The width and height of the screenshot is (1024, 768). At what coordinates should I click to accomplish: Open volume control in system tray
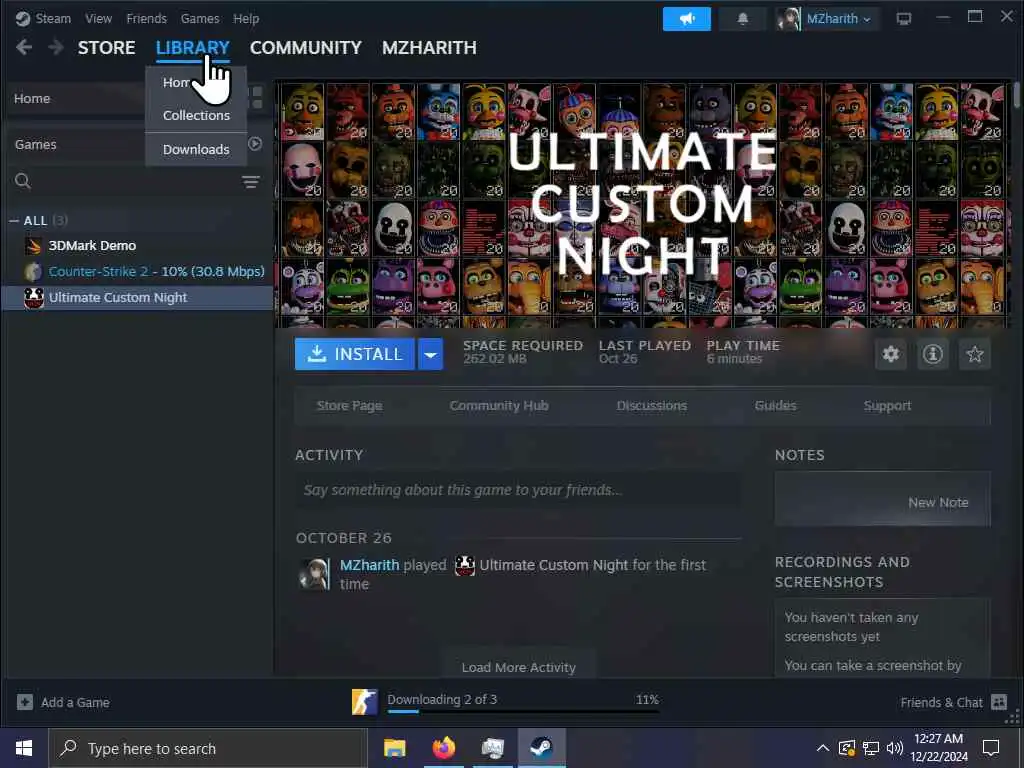tap(895, 748)
